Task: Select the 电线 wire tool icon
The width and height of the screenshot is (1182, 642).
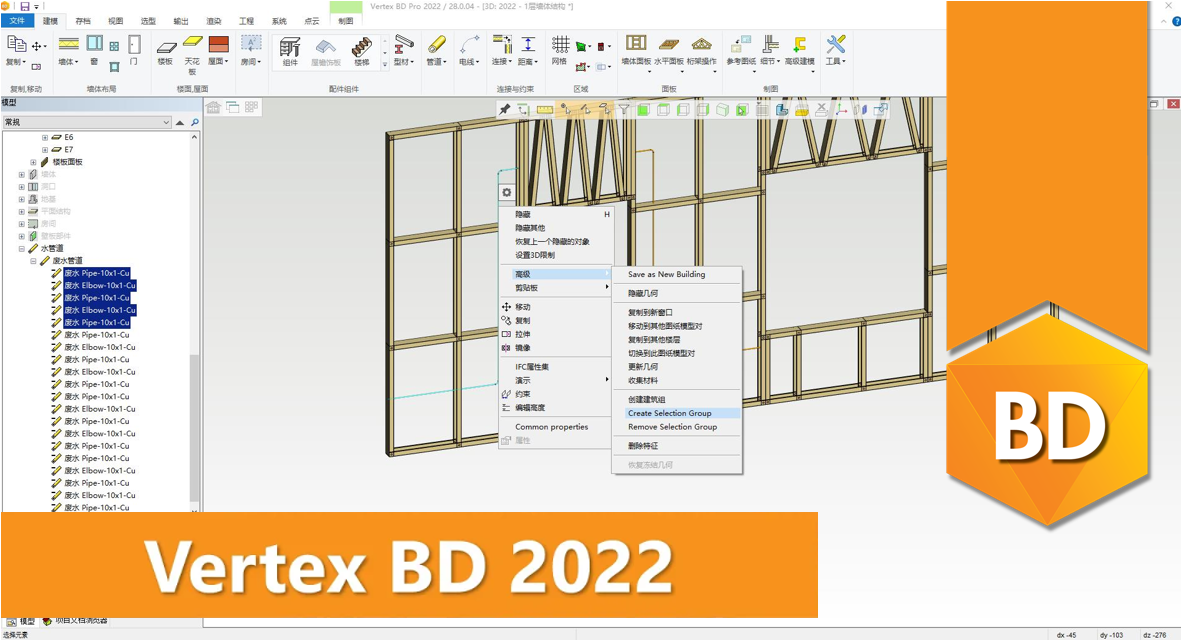Action: tap(469, 44)
